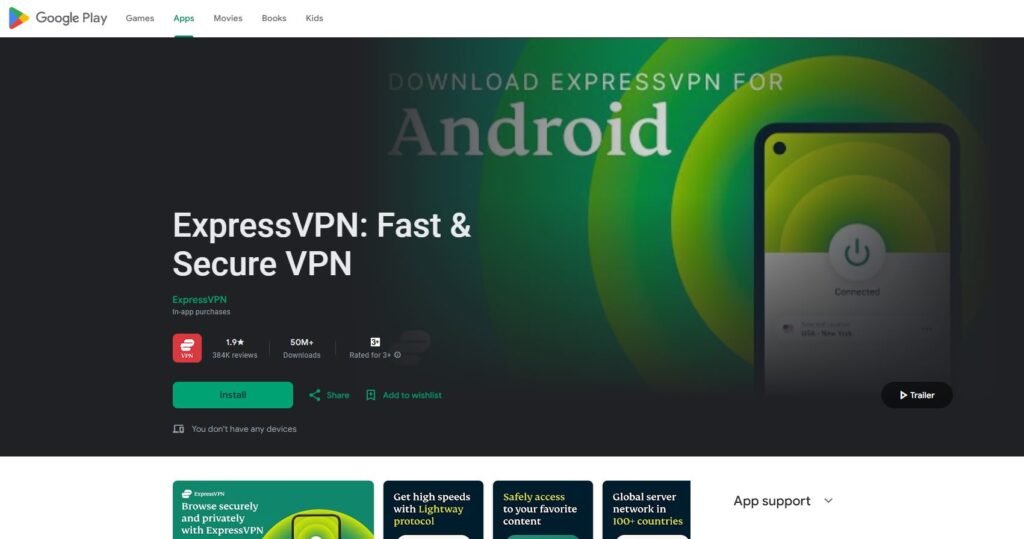Click the ExpressVPN developer link

199,299
